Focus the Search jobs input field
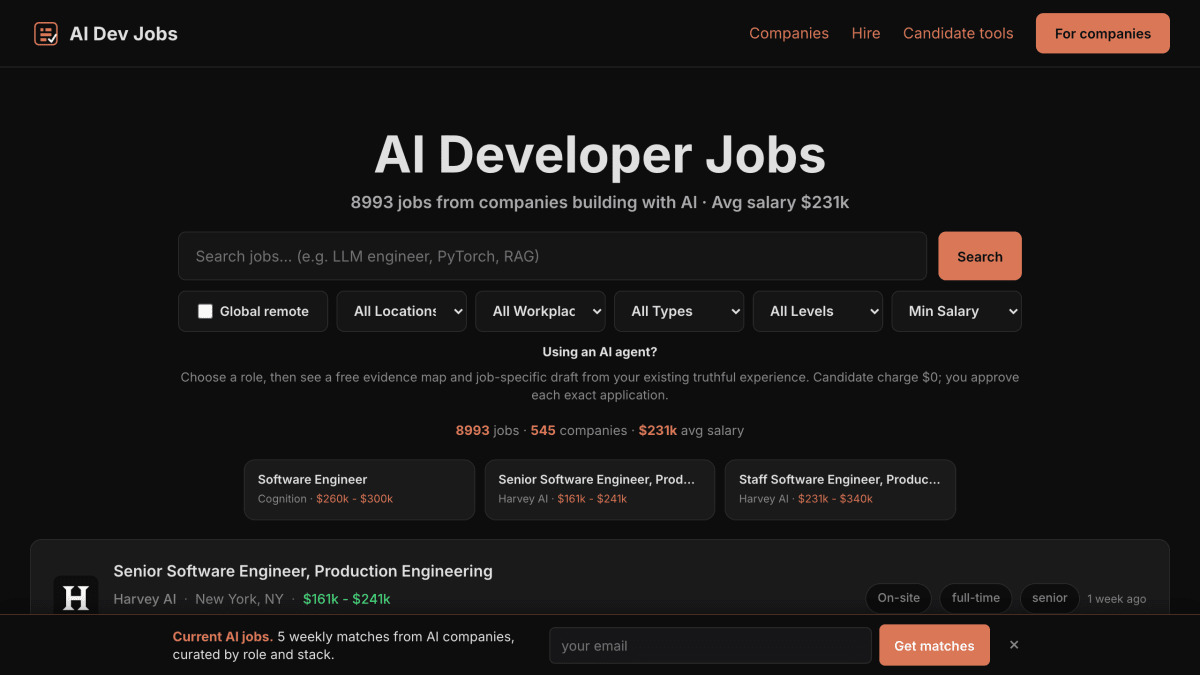 (x=553, y=256)
